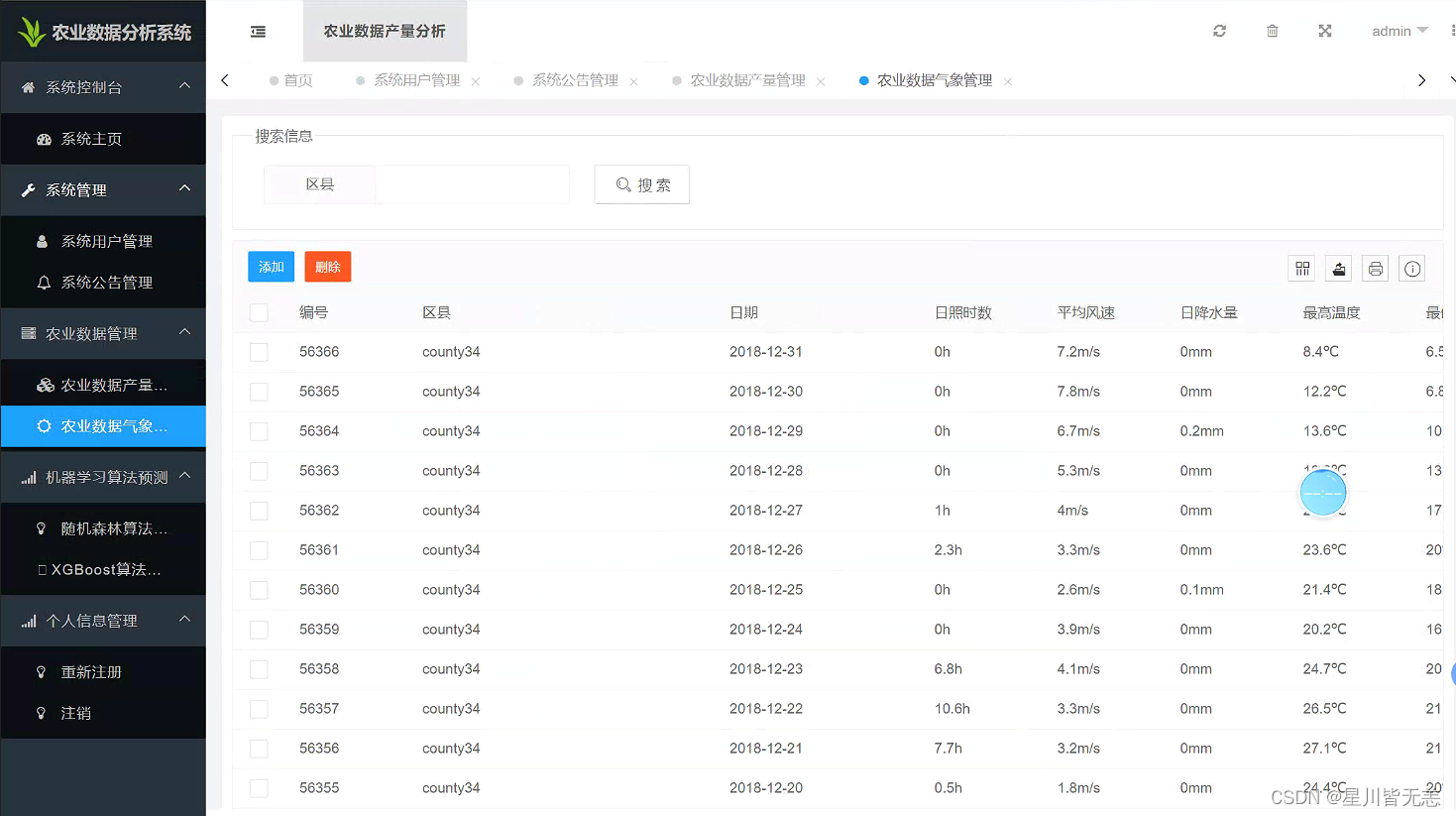
Task: Open the column filter icon above the table
Action: pyautogui.click(x=1302, y=269)
